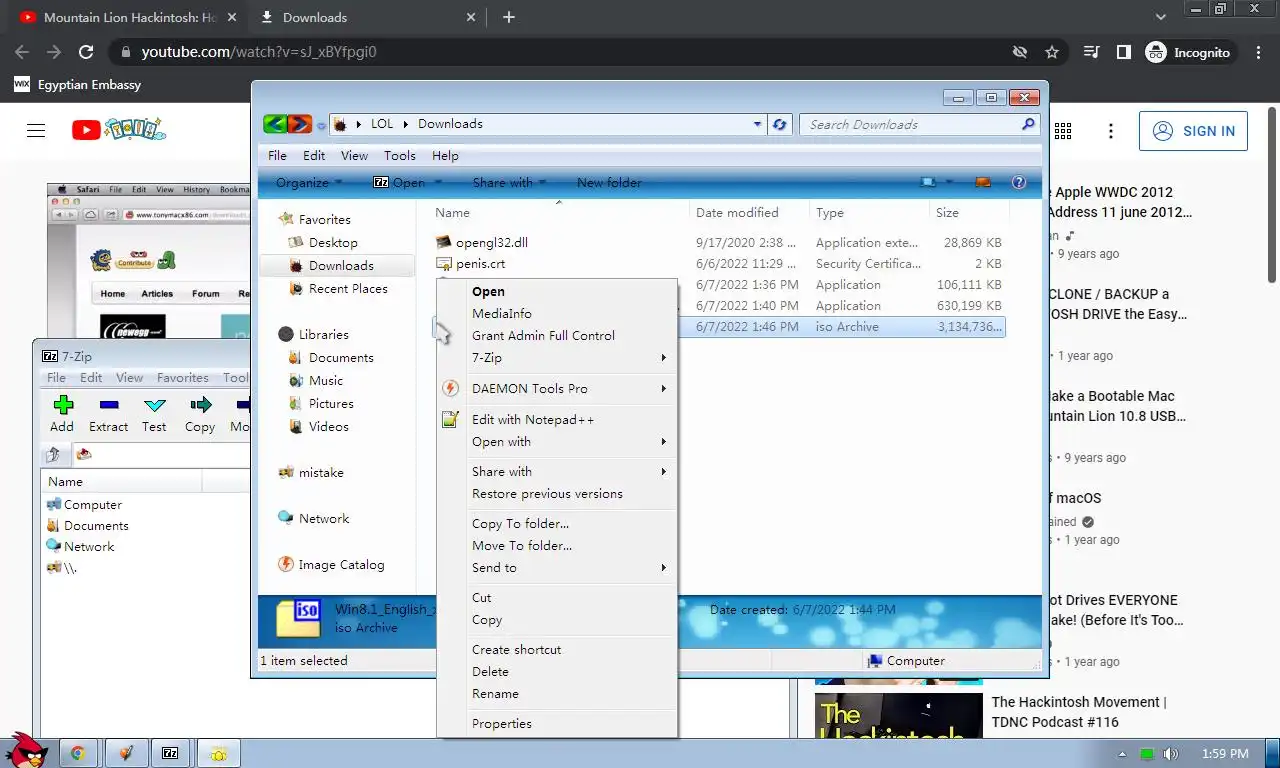This screenshot has width=1280, height=768.
Task: Click the Test icon in 7-Zip
Action: coord(154,405)
